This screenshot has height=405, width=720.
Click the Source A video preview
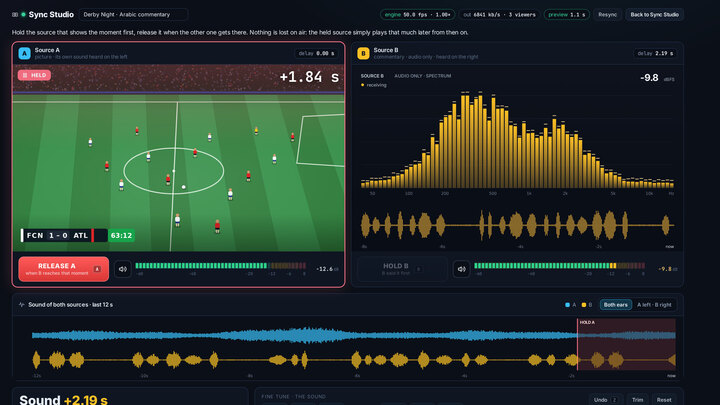click(178, 158)
